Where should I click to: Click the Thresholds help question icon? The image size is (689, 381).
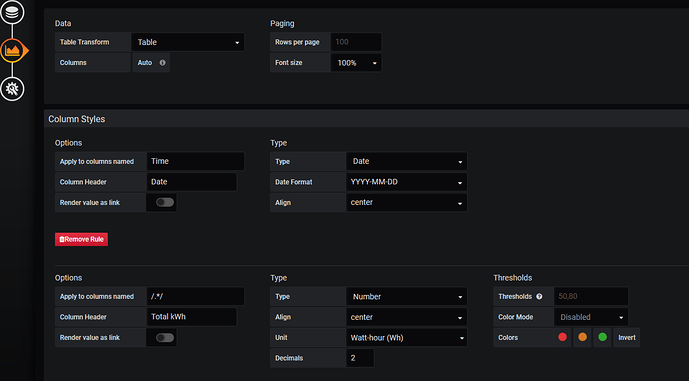pyautogui.click(x=539, y=297)
